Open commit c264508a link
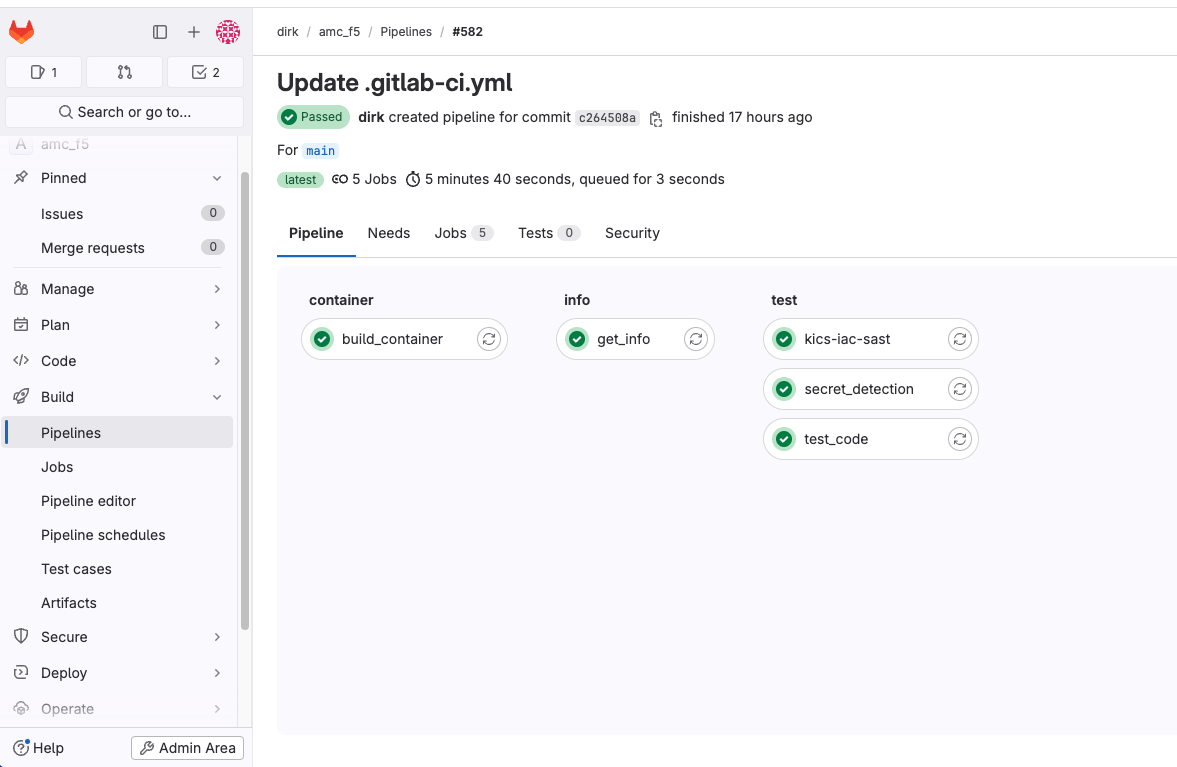Screen dimensions: 1177x767 [x=607, y=118]
